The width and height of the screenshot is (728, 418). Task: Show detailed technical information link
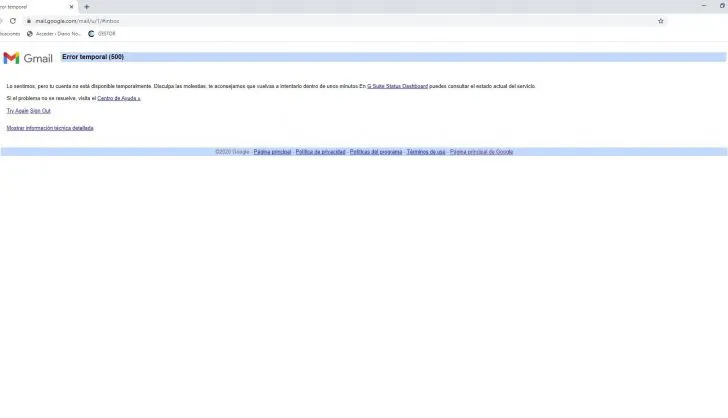[50, 128]
